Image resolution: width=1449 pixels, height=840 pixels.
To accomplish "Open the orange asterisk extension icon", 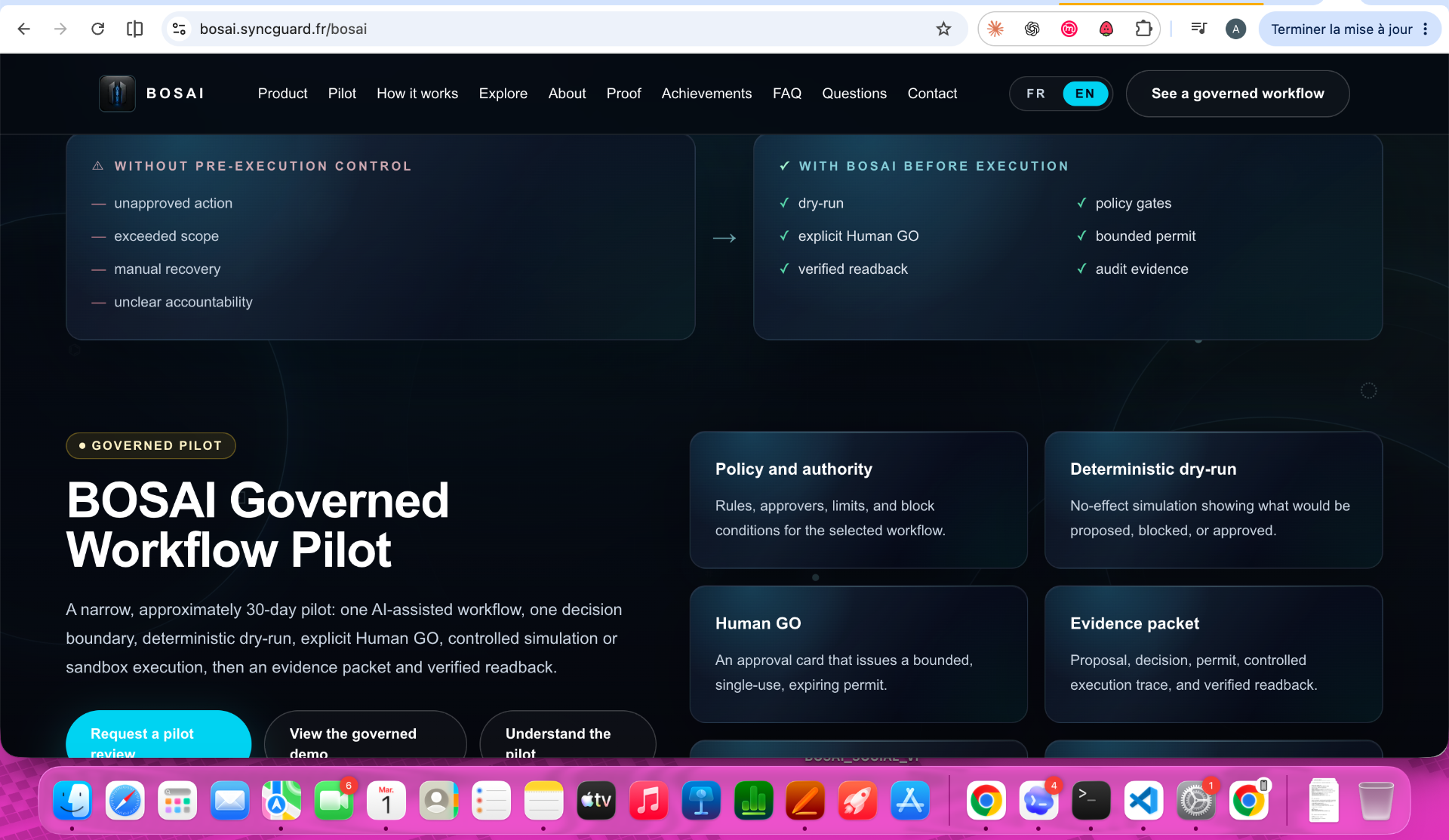I will (x=995, y=29).
